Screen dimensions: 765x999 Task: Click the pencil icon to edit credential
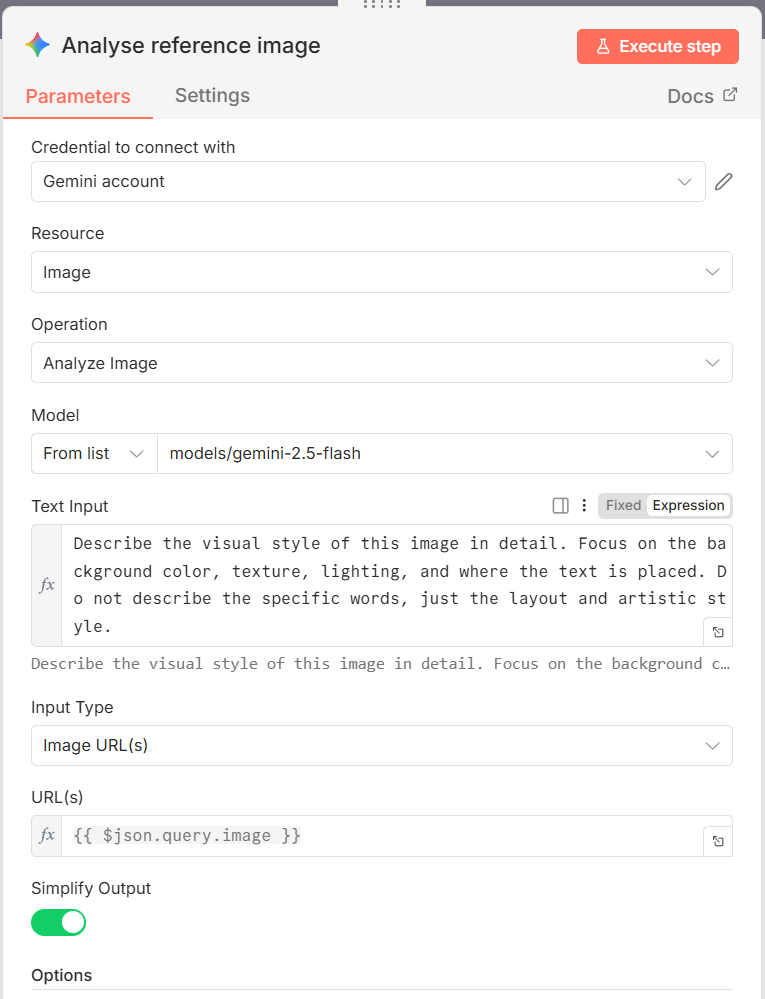pyautogui.click(x=724, y=182)
